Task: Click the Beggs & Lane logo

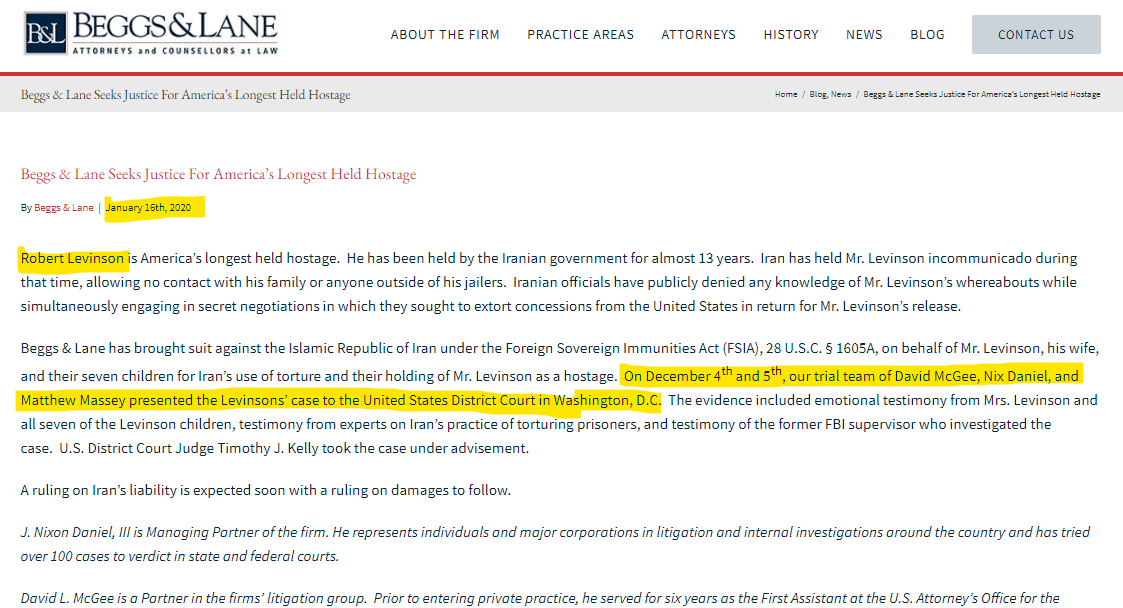Action: (x=151, y=34)
